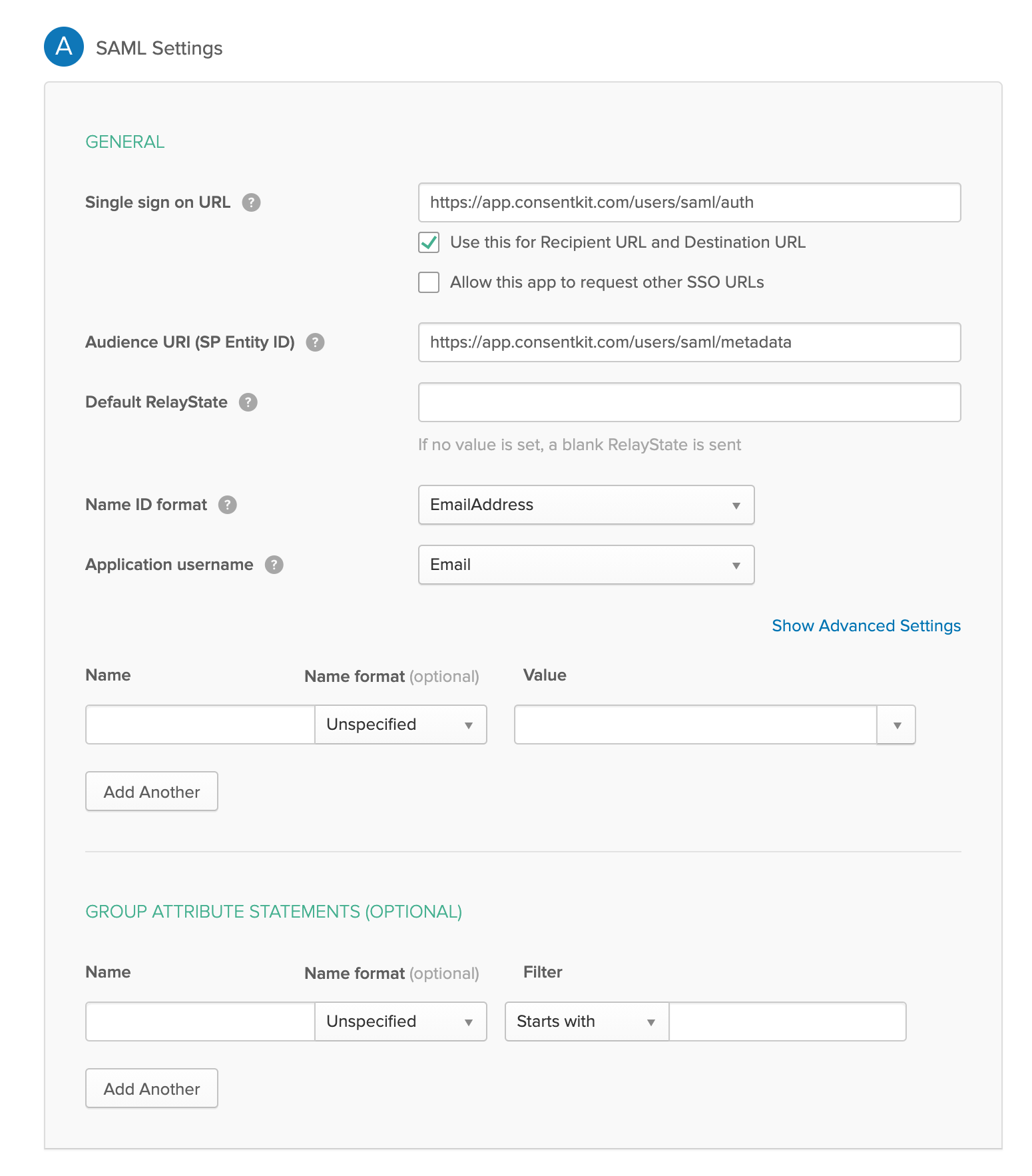Uncheck Use this for Recipient URL checkbox
Image resolution: width=1032 pixels, height=1176 pixels.
429,242
